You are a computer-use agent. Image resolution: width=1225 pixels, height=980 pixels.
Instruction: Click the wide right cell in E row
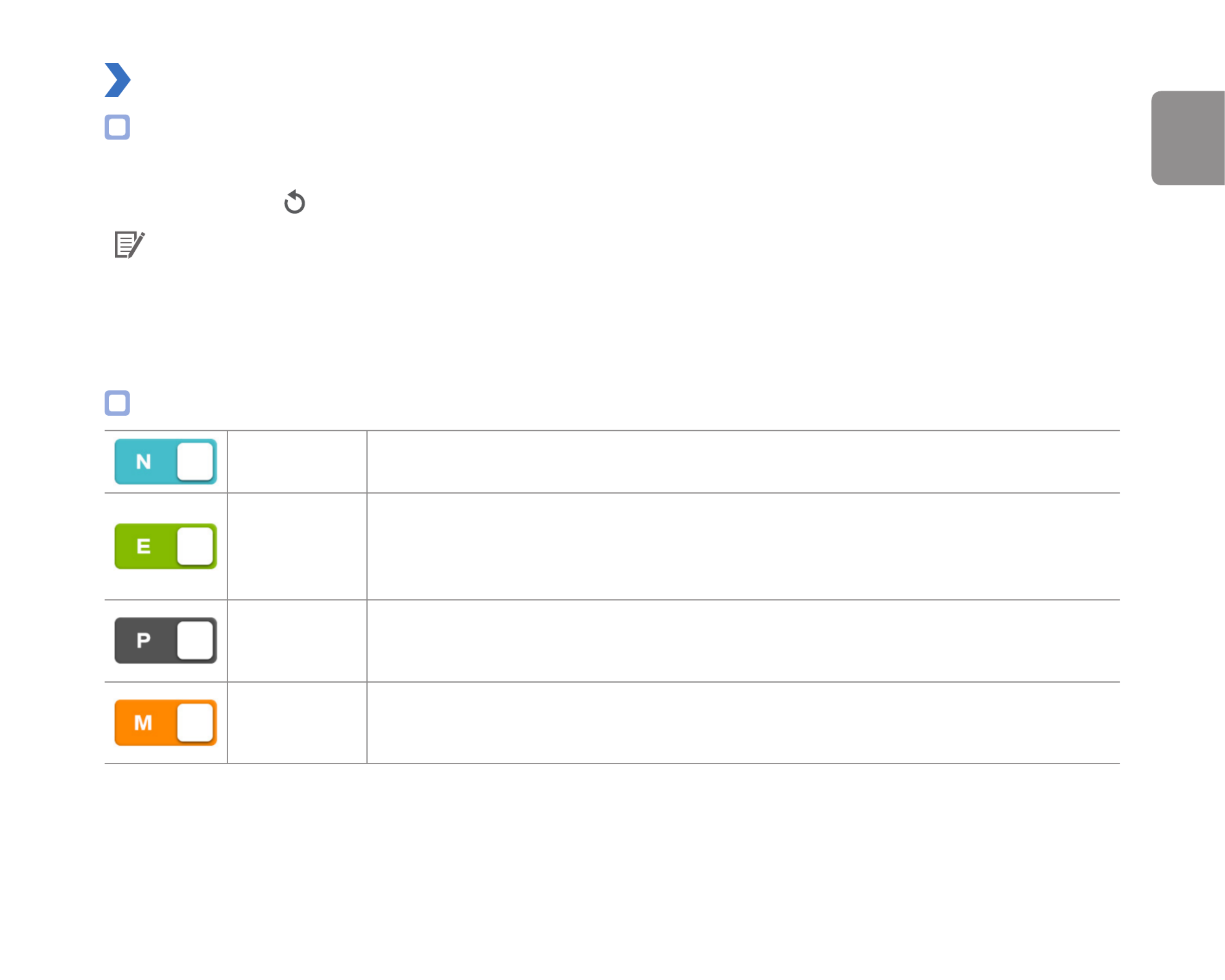743,546
